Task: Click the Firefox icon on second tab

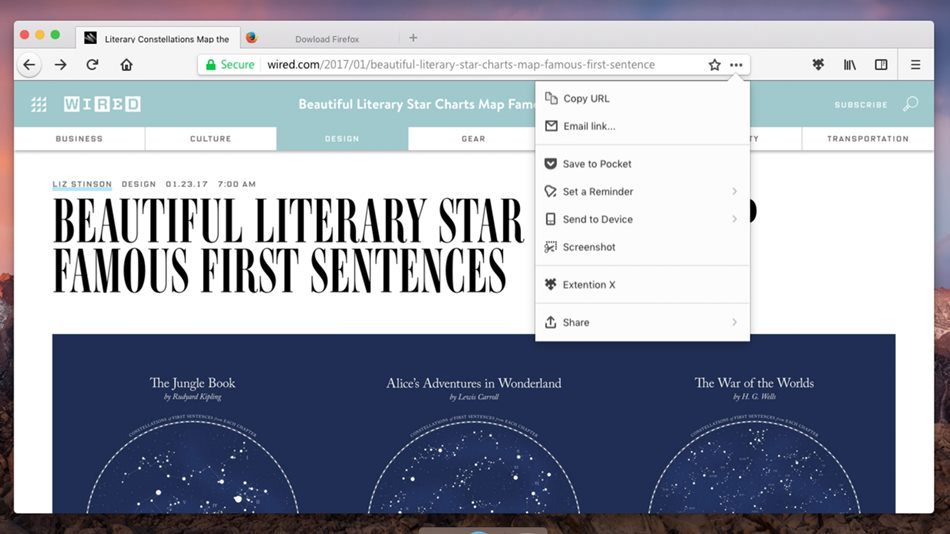Action: (x=251, y=38)
